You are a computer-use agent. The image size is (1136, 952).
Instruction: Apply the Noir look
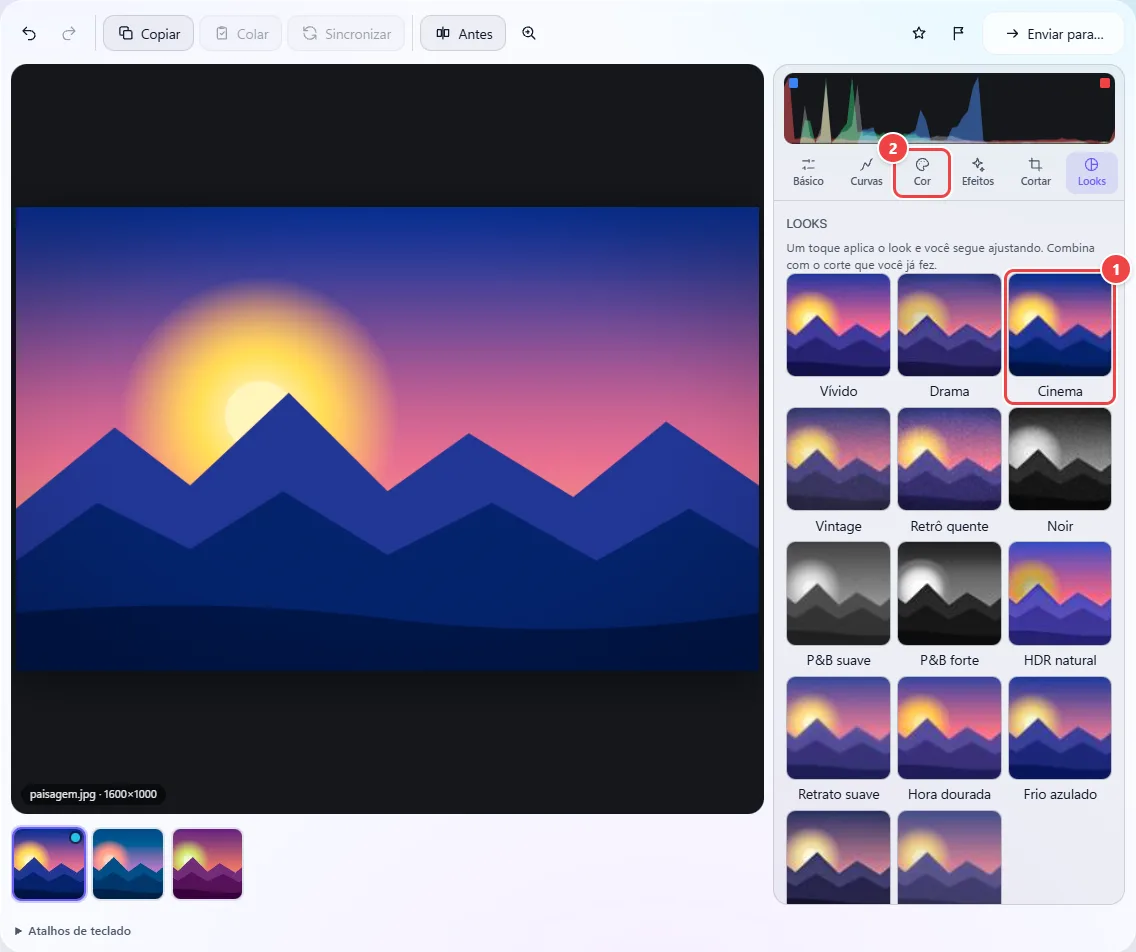click(x=1060, y=472)
